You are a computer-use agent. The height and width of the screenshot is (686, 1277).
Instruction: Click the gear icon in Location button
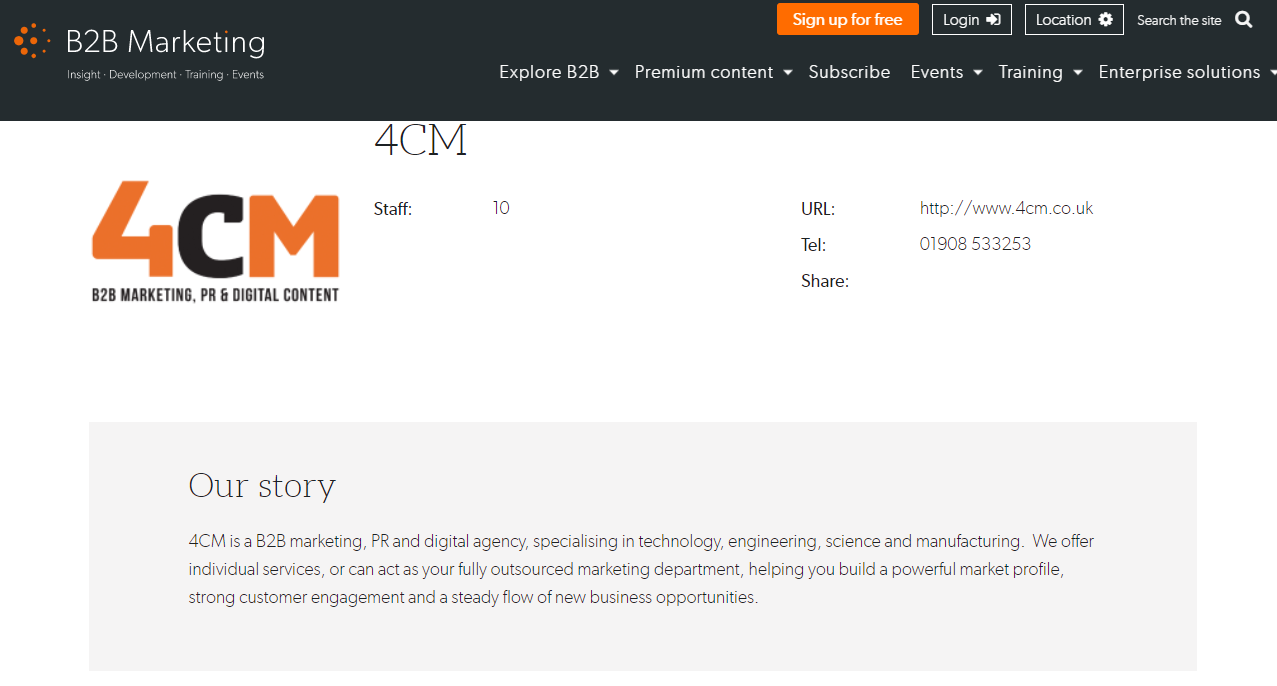[x=1105, y=20]
